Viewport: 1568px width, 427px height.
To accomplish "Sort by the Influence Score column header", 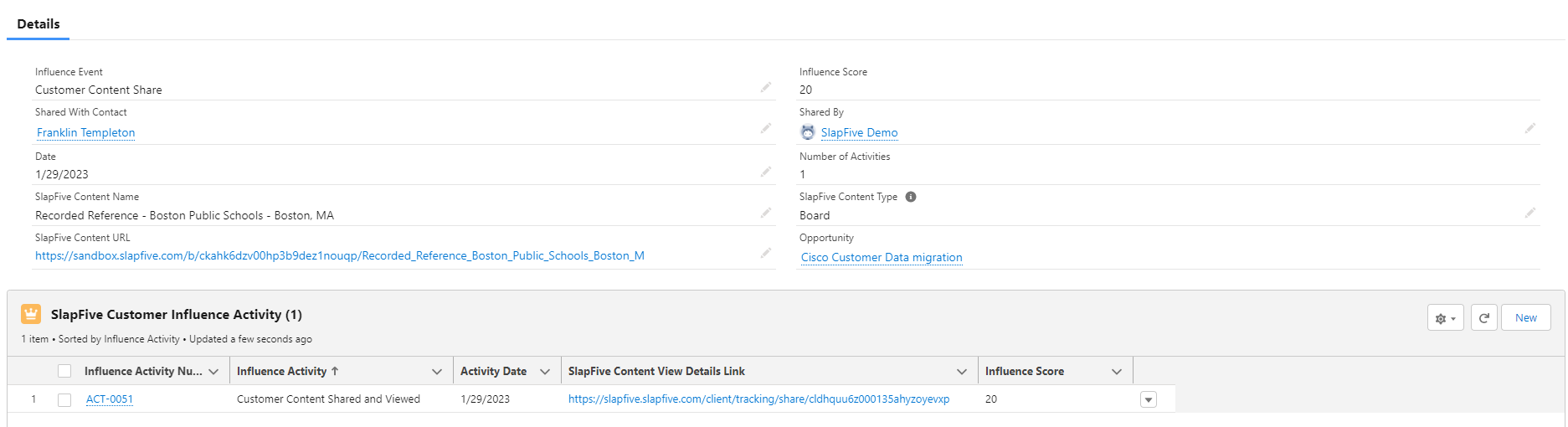I will click(x=1024, y=371).
